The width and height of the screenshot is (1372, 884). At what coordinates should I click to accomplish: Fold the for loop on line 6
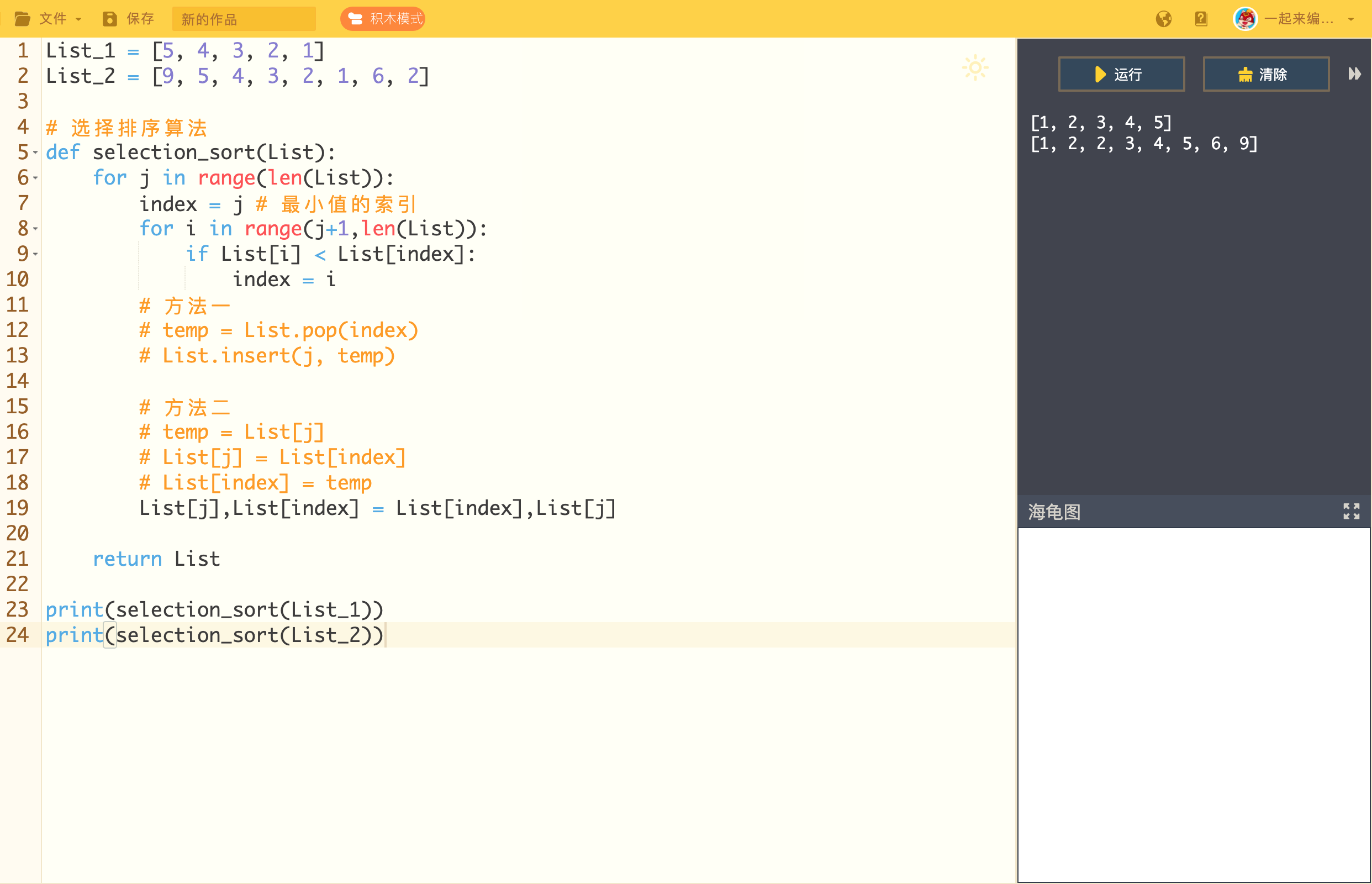(x=35, y=178)
